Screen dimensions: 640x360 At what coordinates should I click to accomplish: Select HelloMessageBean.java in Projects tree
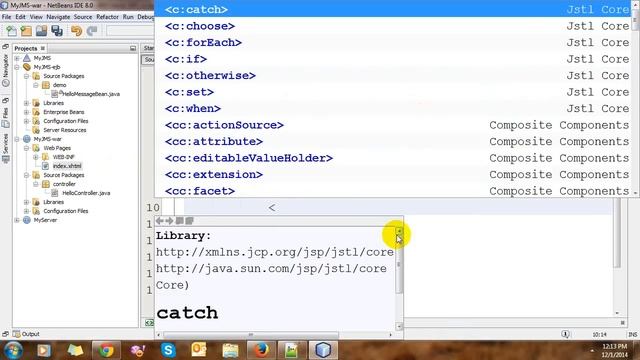point(91,94)
